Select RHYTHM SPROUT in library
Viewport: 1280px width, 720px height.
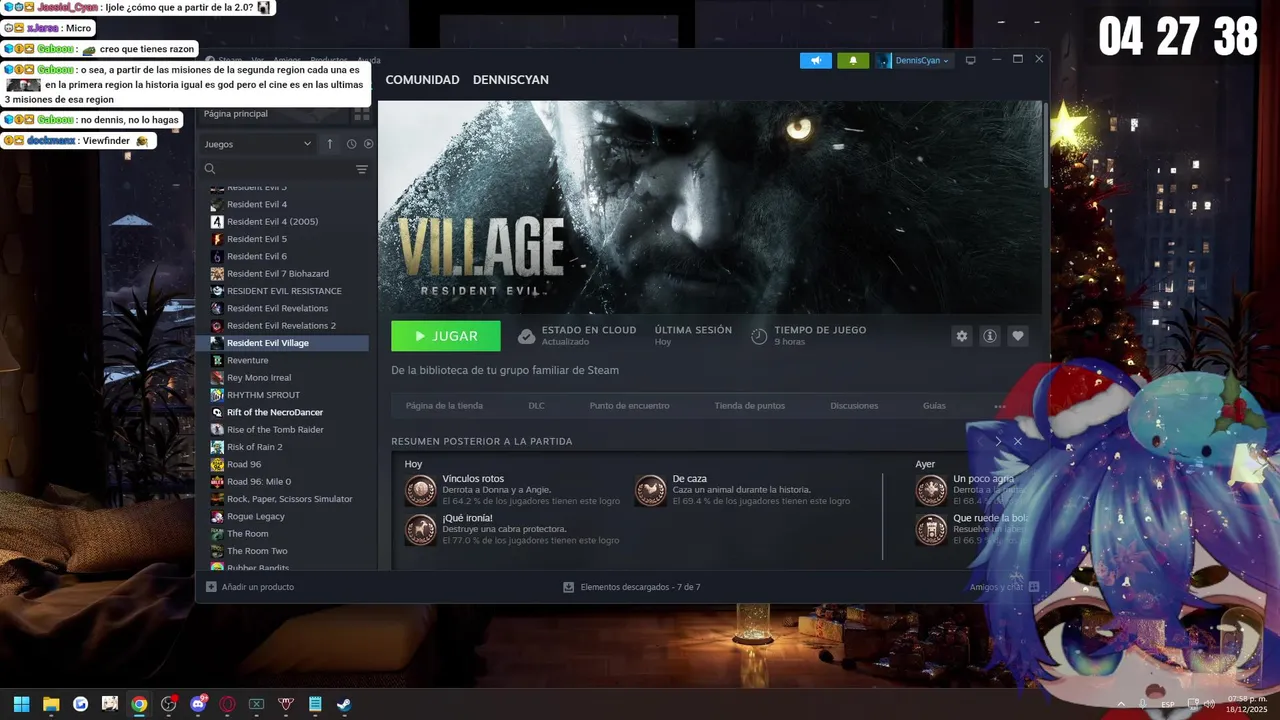pos(263,395)
